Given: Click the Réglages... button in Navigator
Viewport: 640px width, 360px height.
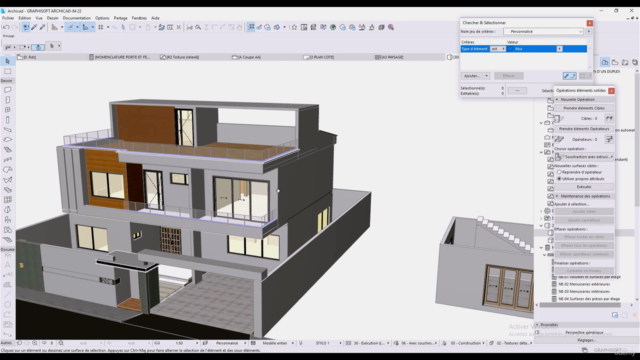Looking at the screenshot, I should (x=586, y=340).
